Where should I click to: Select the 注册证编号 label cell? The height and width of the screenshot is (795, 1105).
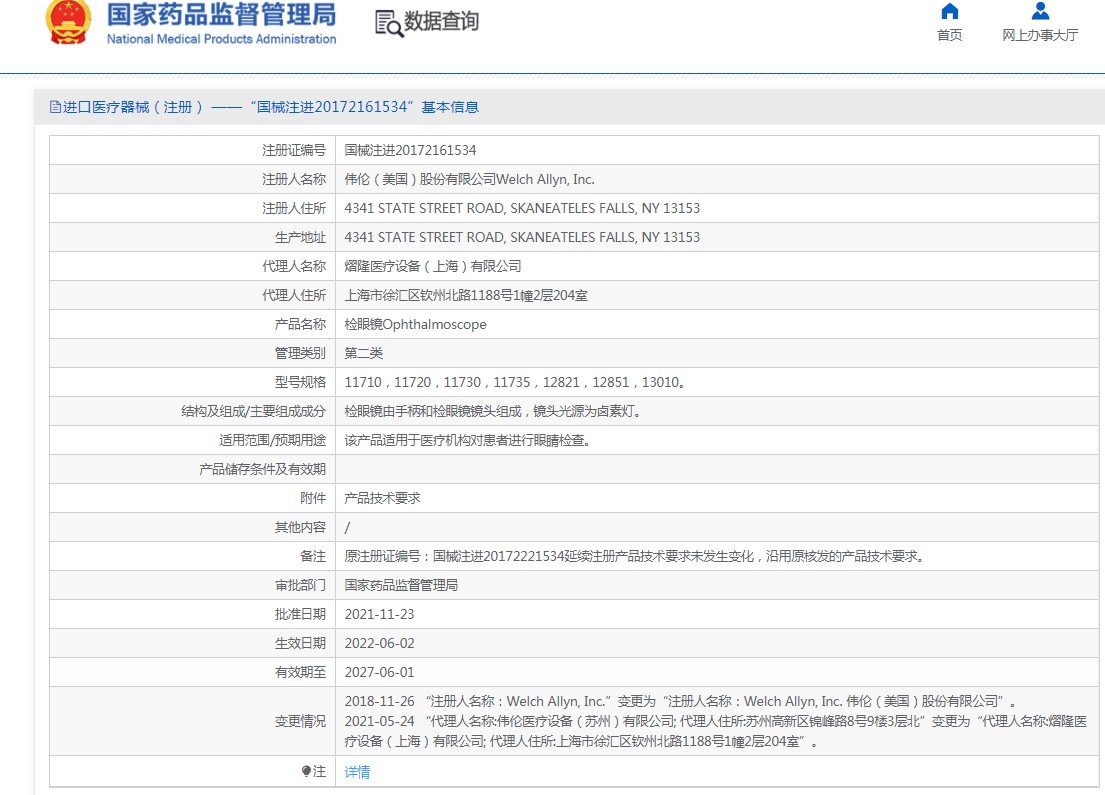192,150
